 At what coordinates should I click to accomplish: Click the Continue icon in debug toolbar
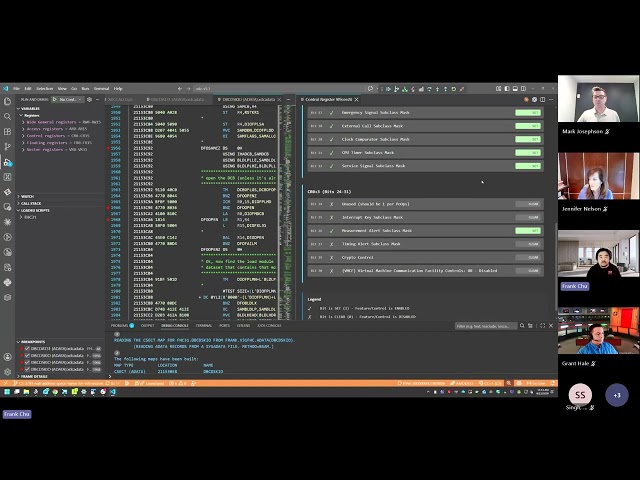click(x=388, y=89)
